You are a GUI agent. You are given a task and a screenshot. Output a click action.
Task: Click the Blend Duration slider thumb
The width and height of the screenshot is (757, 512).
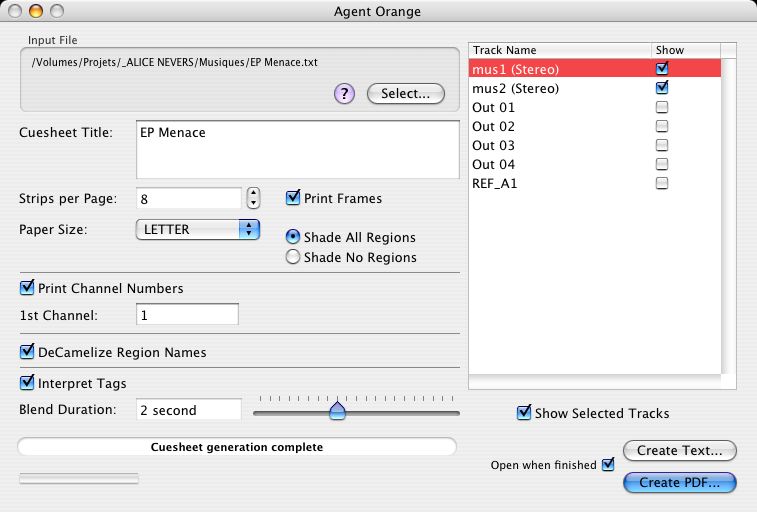[x=338, y=410]
